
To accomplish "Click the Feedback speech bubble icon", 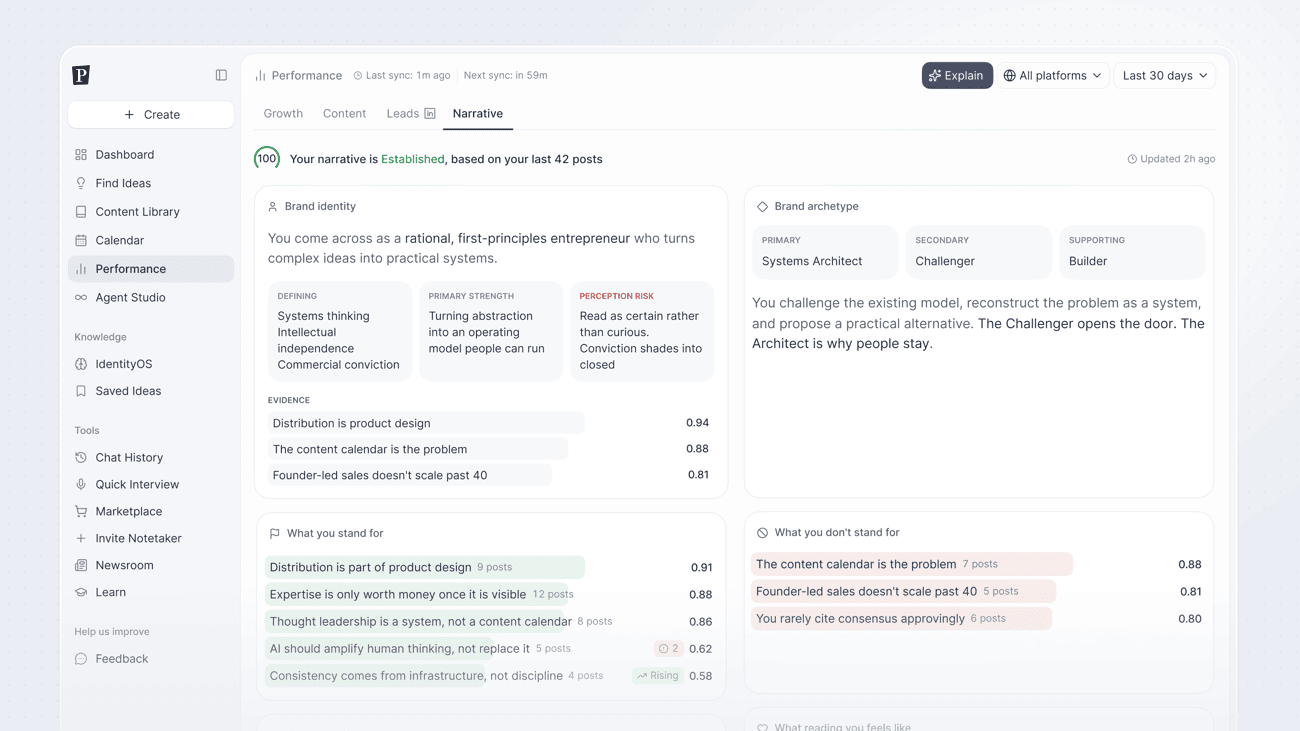I will click(81, 659).
